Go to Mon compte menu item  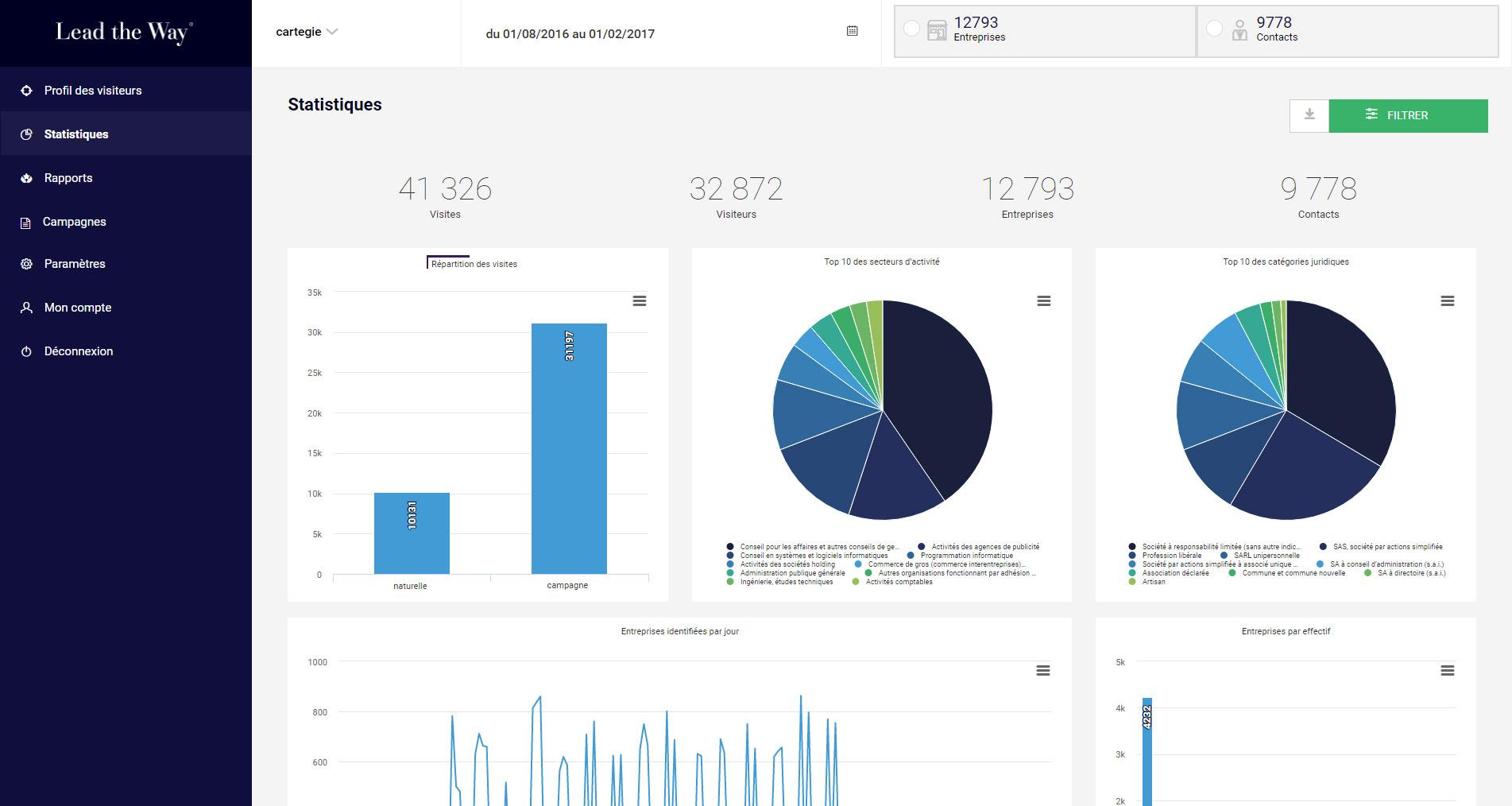(x=126, y=308)
